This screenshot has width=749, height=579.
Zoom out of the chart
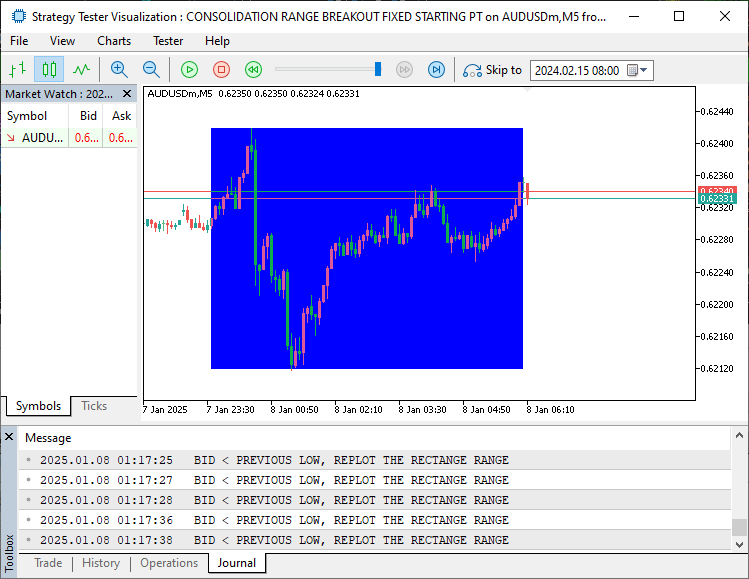tap(151, 70)
